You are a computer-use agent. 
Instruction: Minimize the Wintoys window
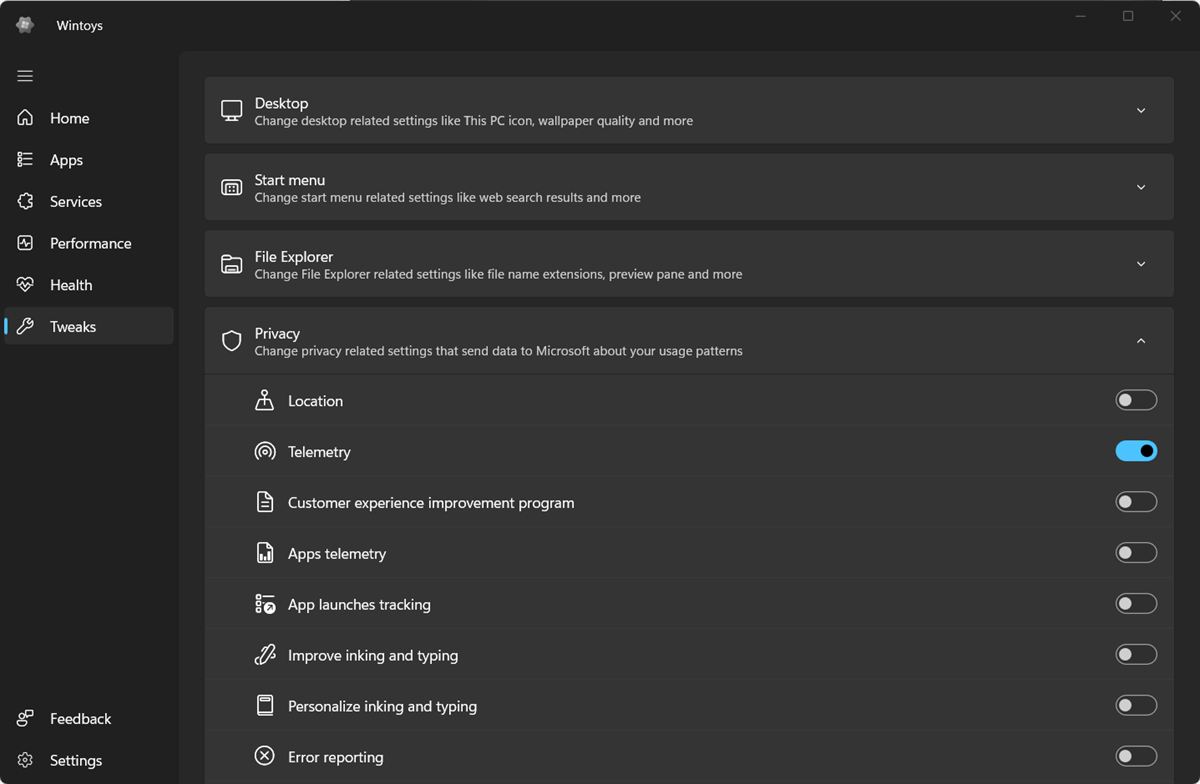tap(1081, 16)
